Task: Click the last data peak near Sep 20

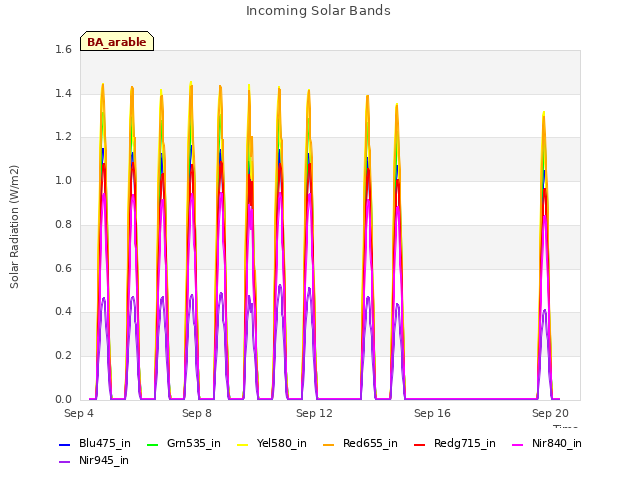Action: [x=544, y=255]
